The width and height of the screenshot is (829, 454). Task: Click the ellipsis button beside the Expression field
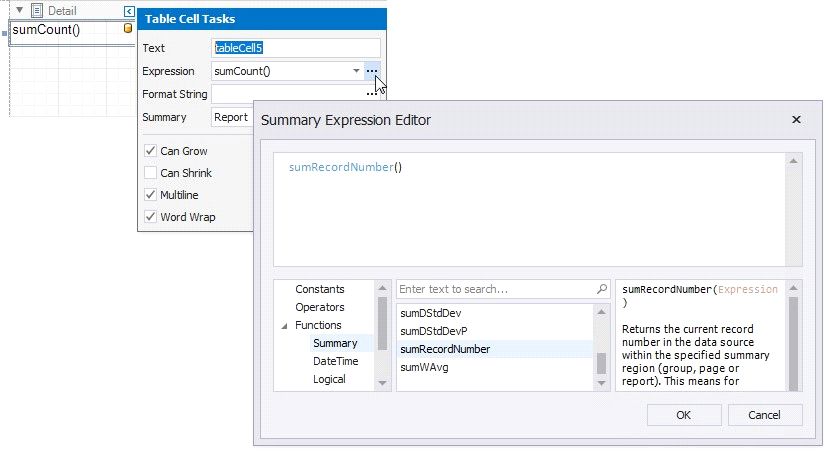point(372,71)
